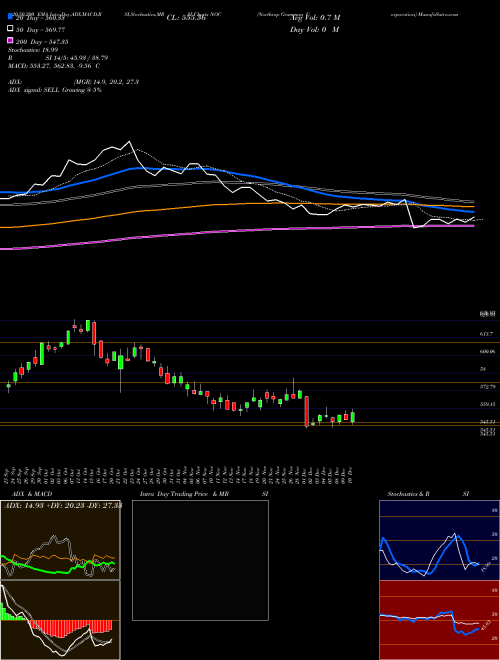
Task: Click the ADX indicator chart panel
Action: click(x=60, y=540)
